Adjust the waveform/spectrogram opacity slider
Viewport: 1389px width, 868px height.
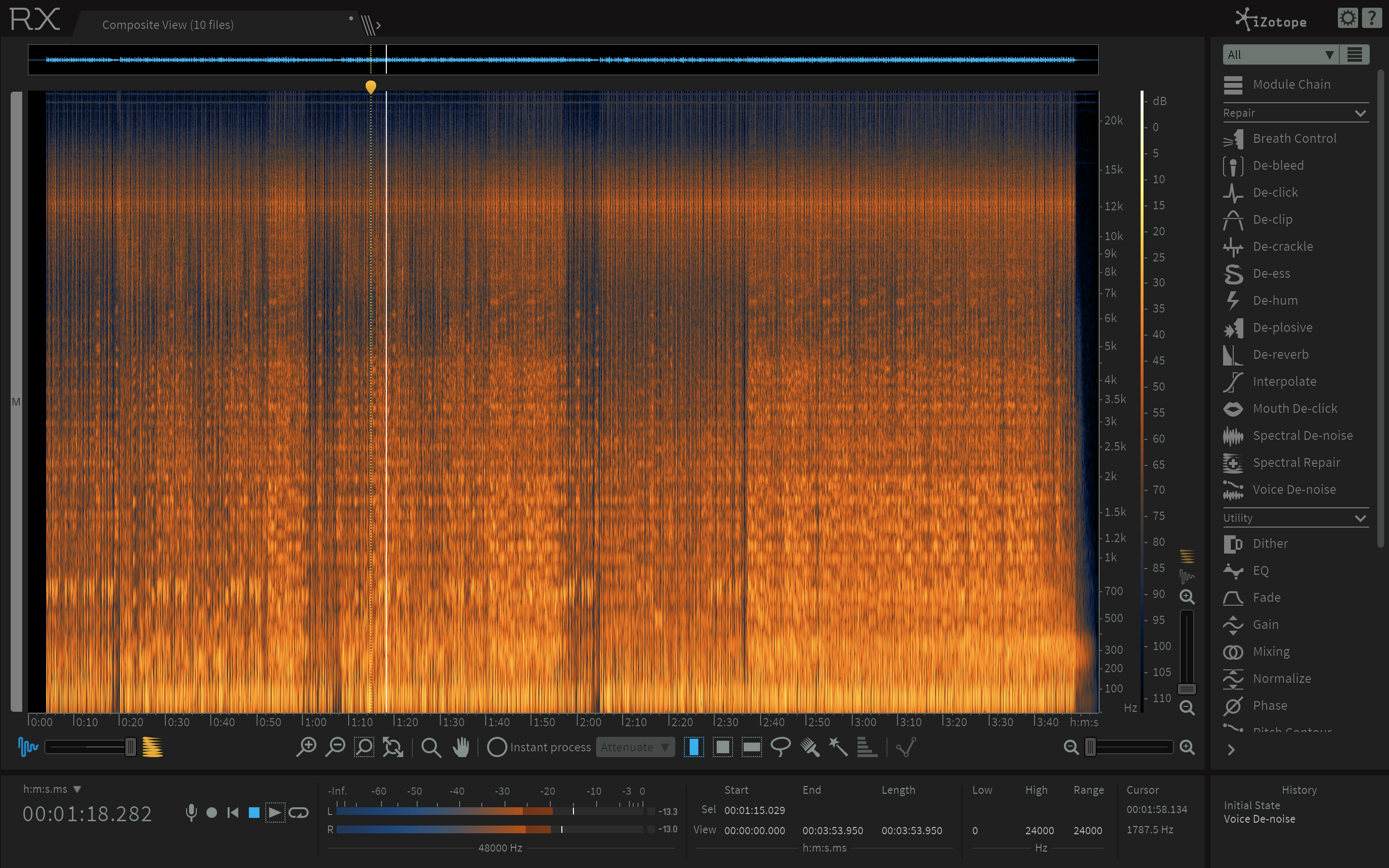point(130,747)
